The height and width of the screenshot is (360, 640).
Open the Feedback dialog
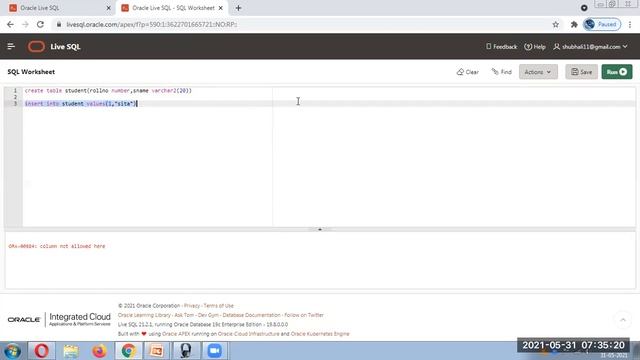click(502, 47)
